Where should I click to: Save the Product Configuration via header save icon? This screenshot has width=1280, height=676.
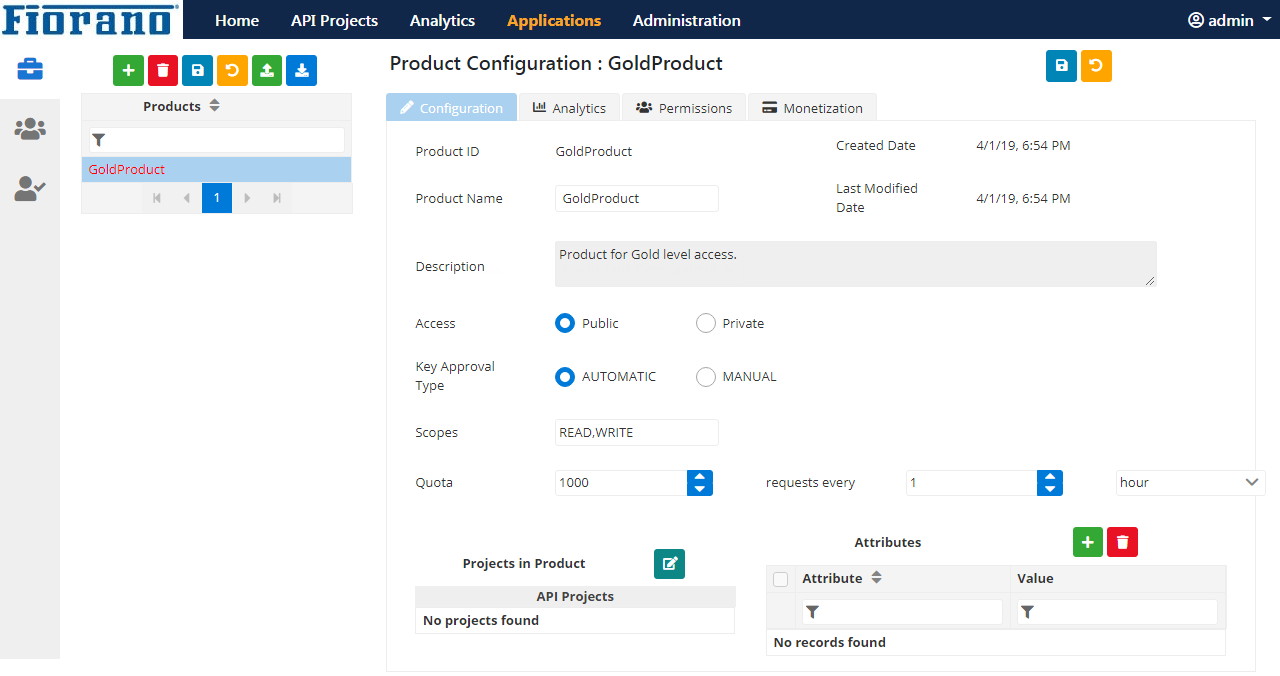pos(1061,66)
